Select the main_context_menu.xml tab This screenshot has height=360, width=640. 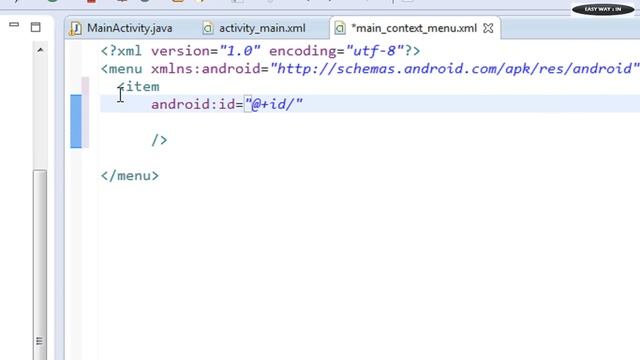[413, 28]
